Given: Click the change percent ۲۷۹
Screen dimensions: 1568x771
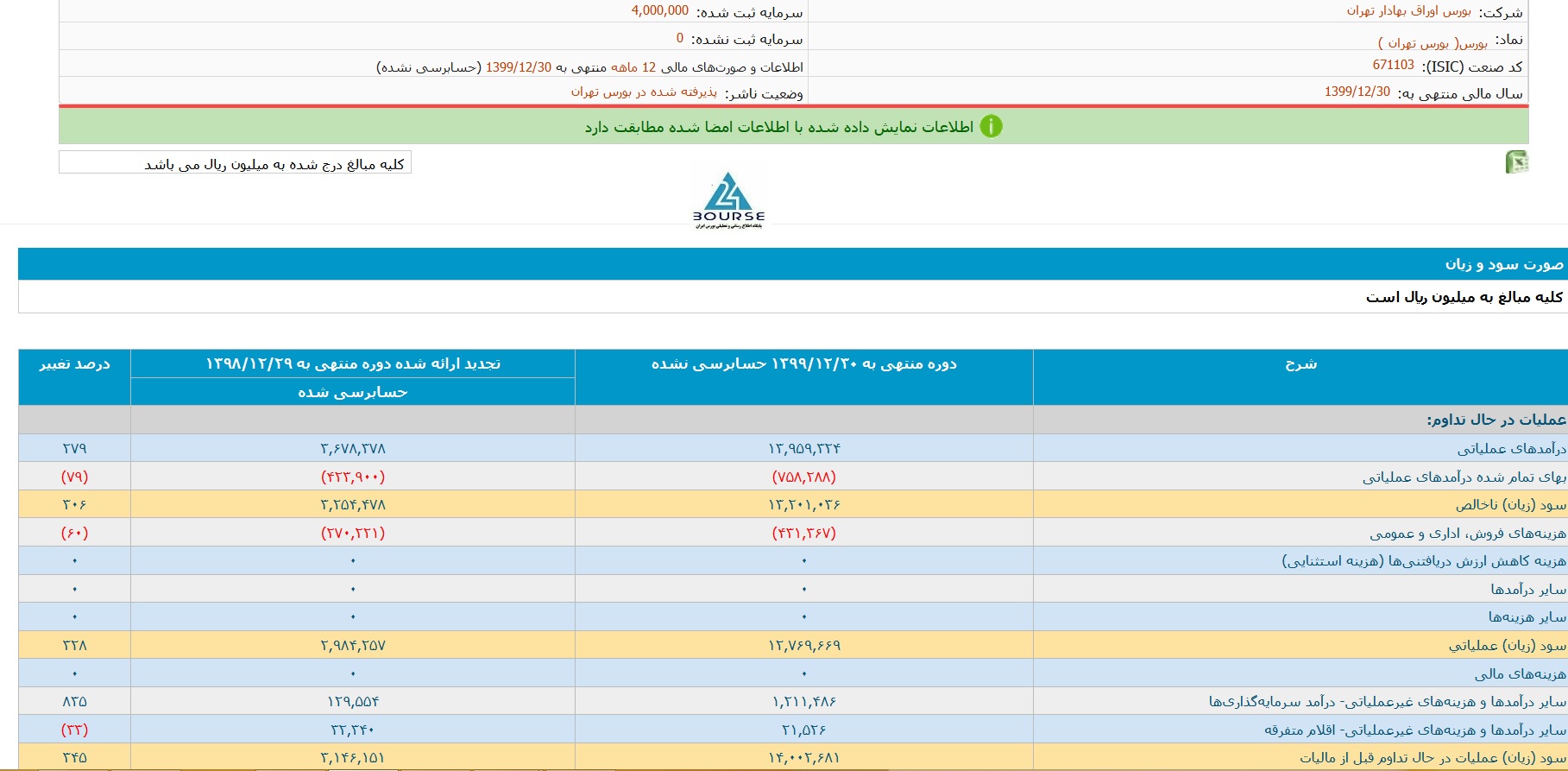Looking at the screenshot, I should (x=74, y=448).
